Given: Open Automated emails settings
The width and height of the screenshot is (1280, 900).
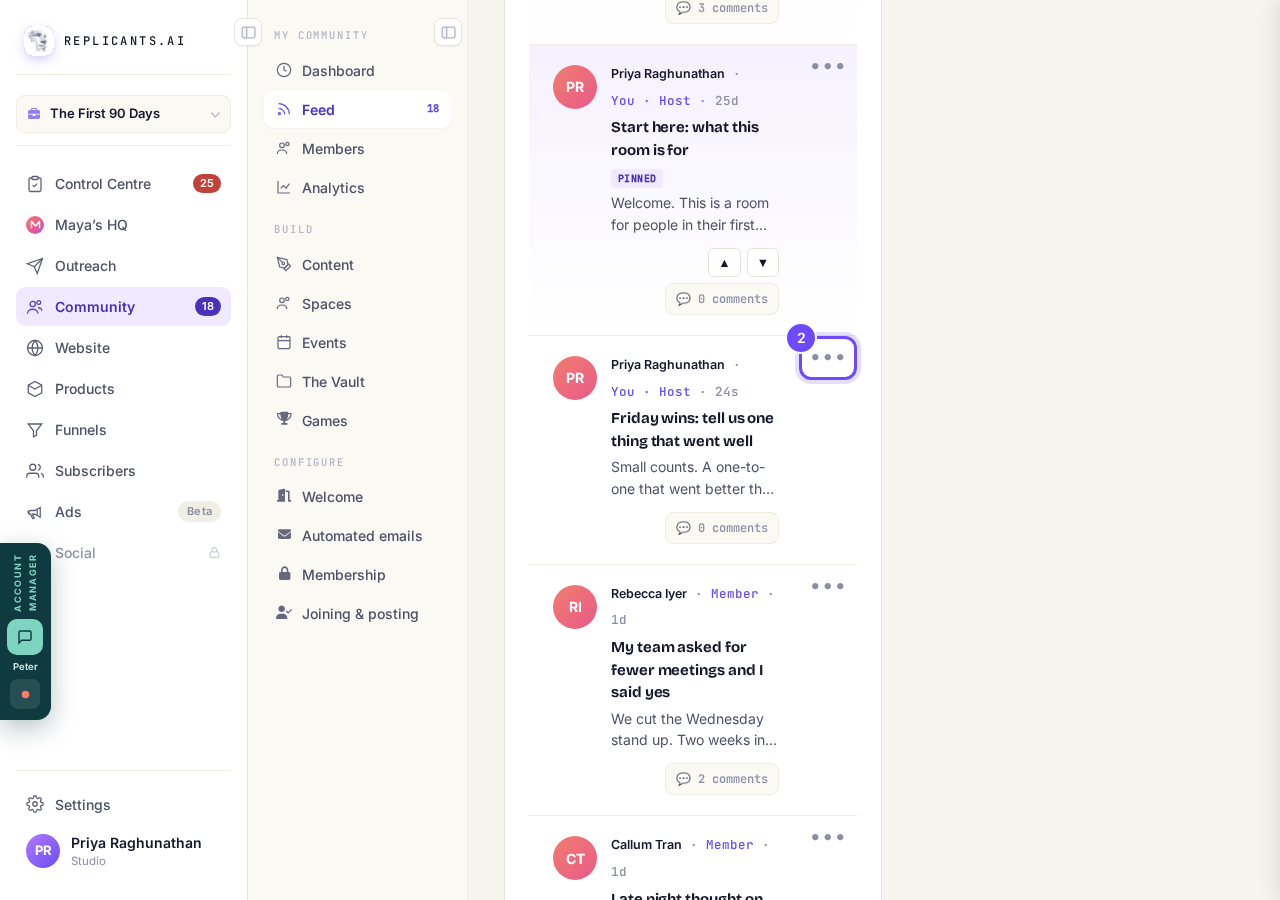Looking at the screenshot, I should (x=357, y=536).
